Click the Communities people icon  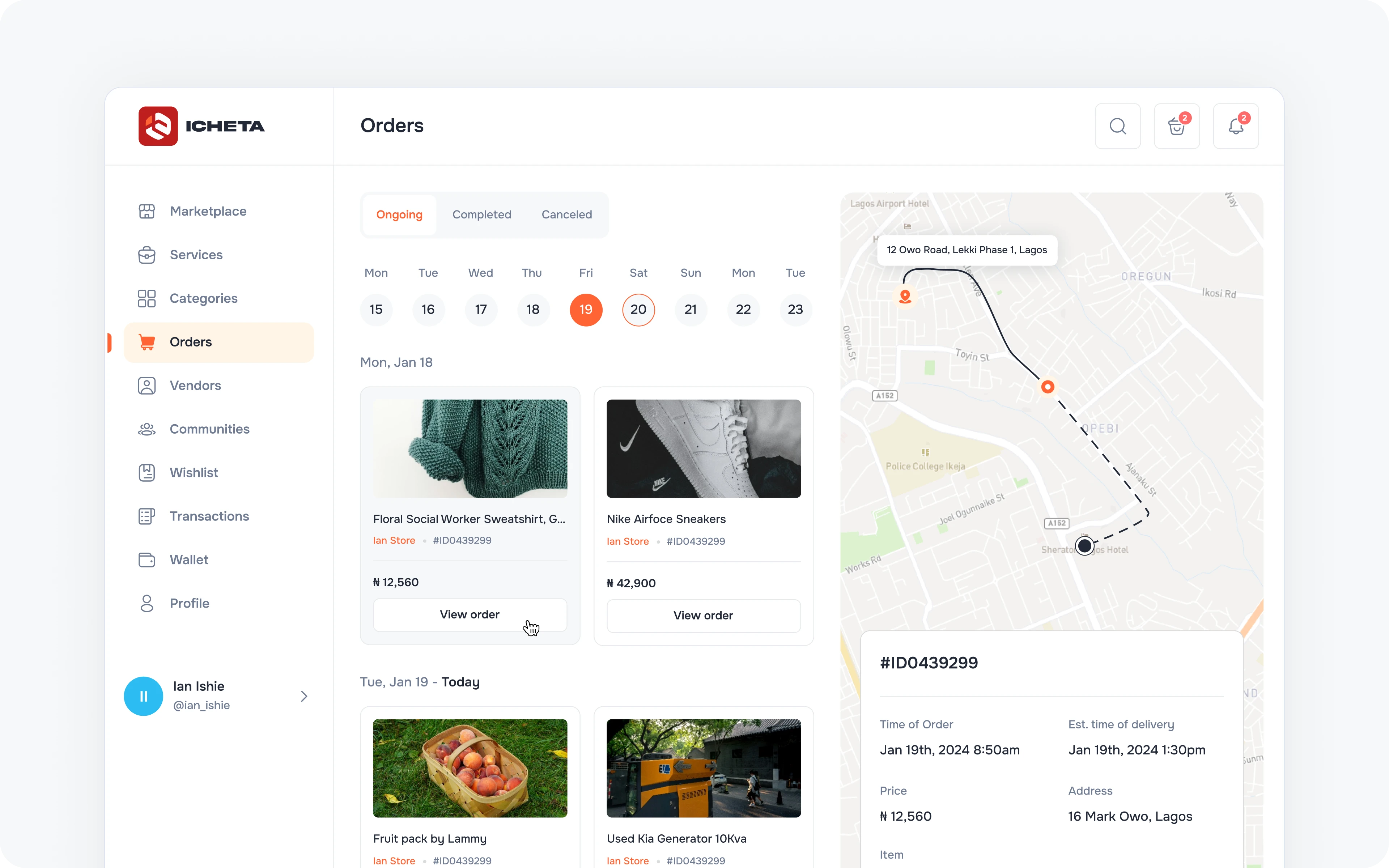[146, 429]
